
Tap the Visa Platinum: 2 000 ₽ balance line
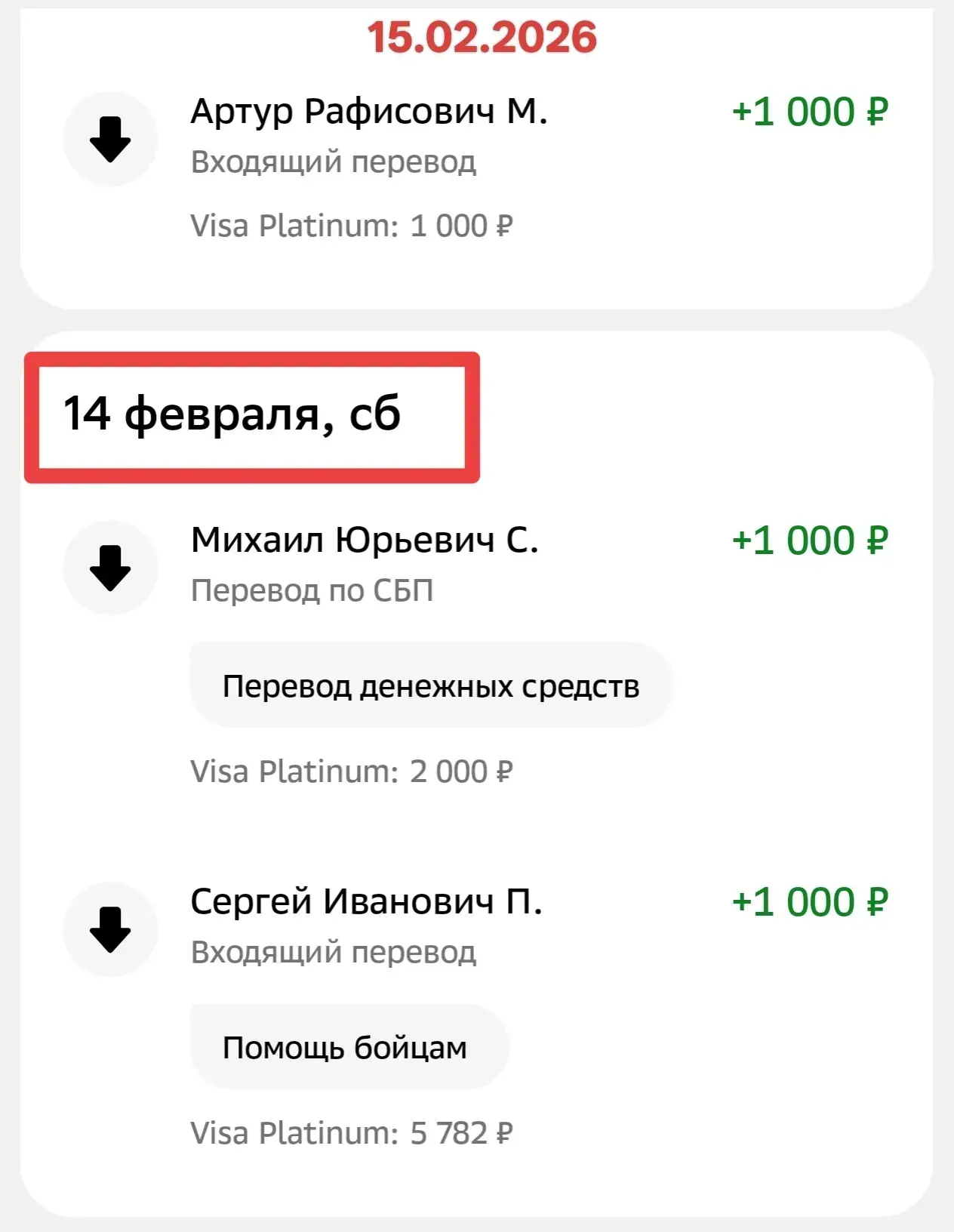coord(351,772)
